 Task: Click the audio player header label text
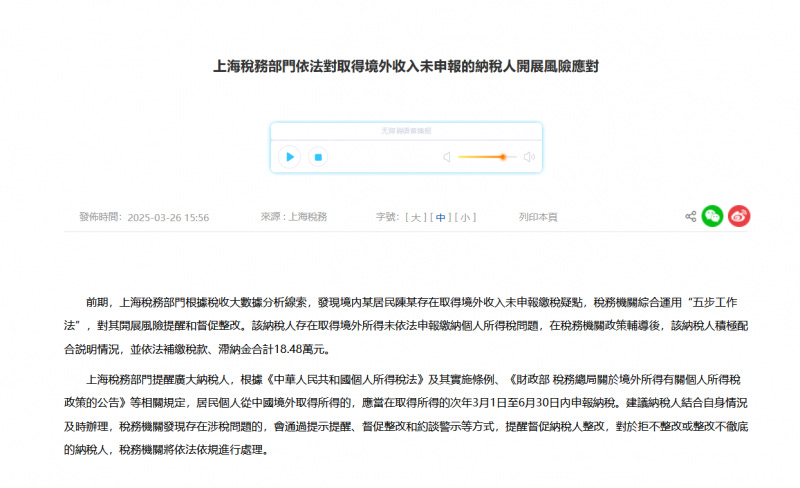[406, 131]
